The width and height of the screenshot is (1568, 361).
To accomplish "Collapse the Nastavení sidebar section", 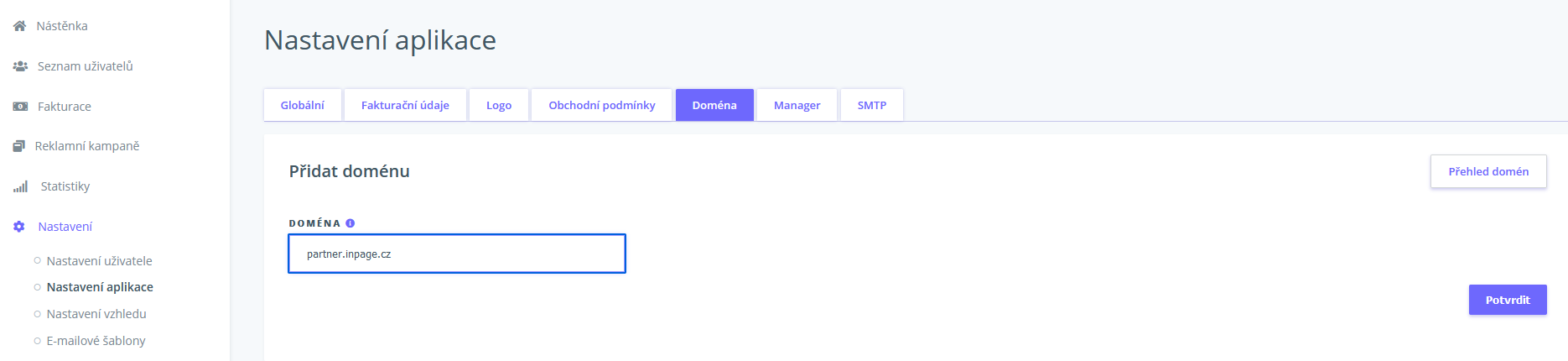I will pos(65,227).
